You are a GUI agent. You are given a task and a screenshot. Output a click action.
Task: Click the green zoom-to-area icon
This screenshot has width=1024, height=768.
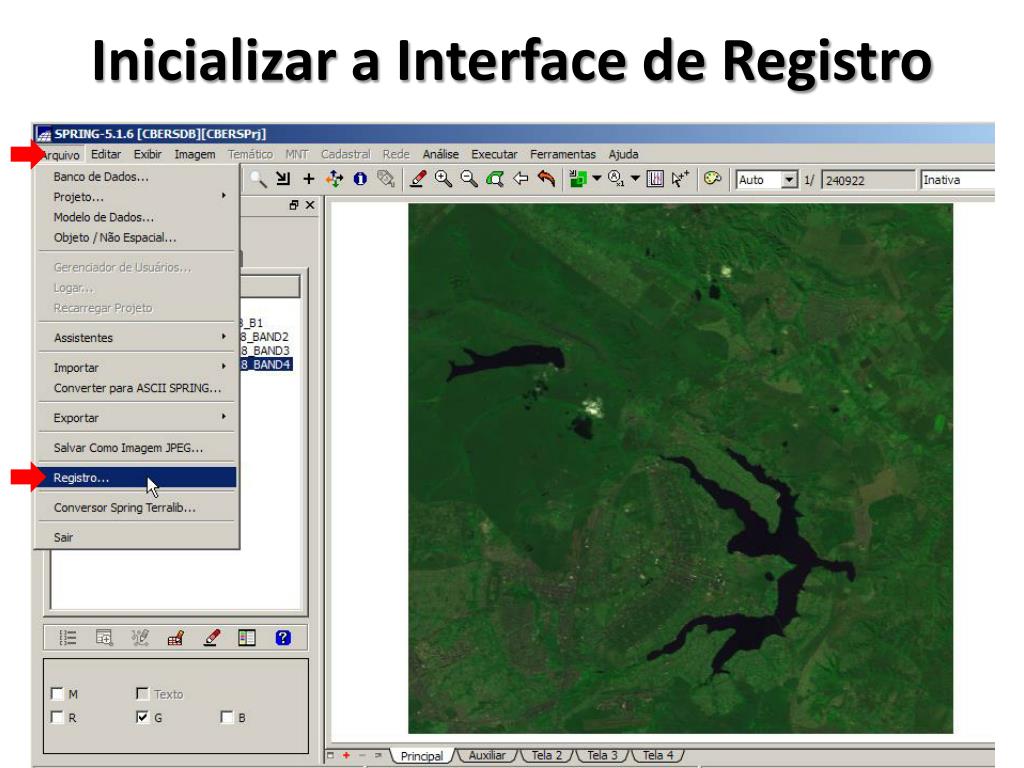click(495, 179)
